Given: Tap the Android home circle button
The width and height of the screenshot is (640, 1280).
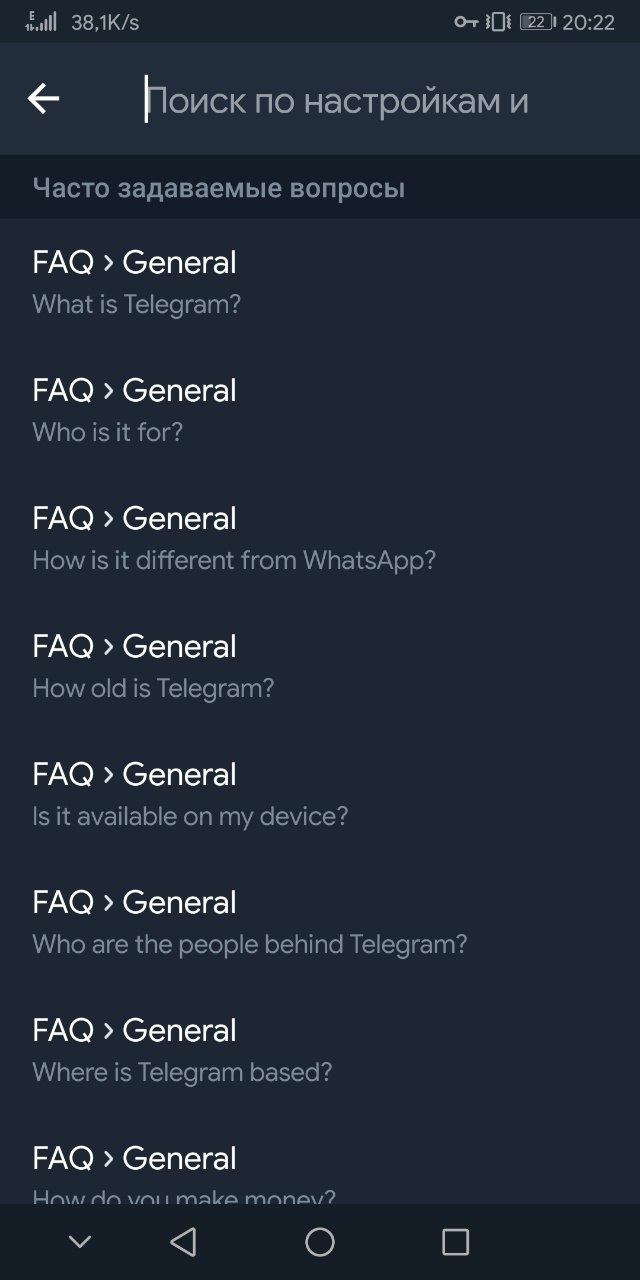Looking at the screenshot, I should coord(320,1242).
